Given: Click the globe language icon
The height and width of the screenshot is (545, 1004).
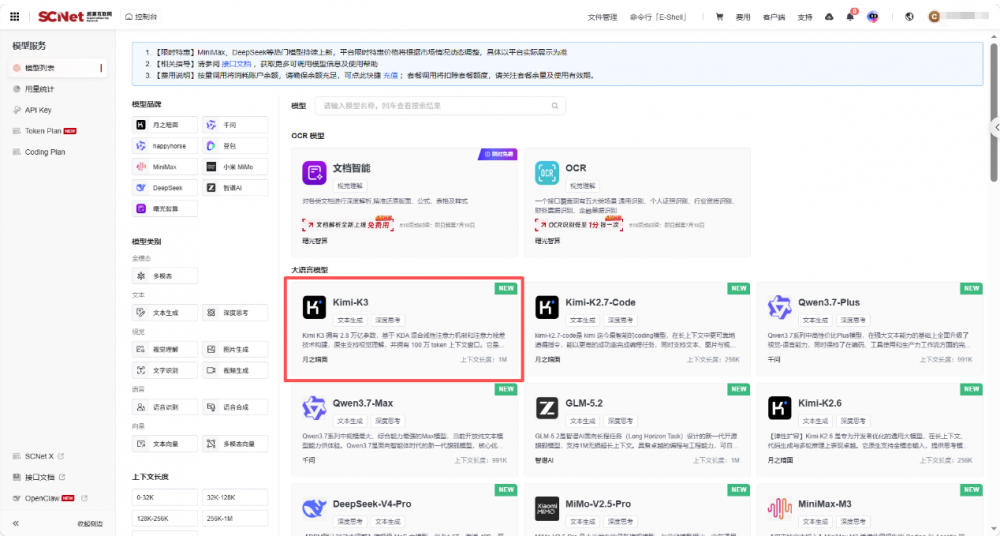Looking at the screenshot, I should (x=909, y=17).
